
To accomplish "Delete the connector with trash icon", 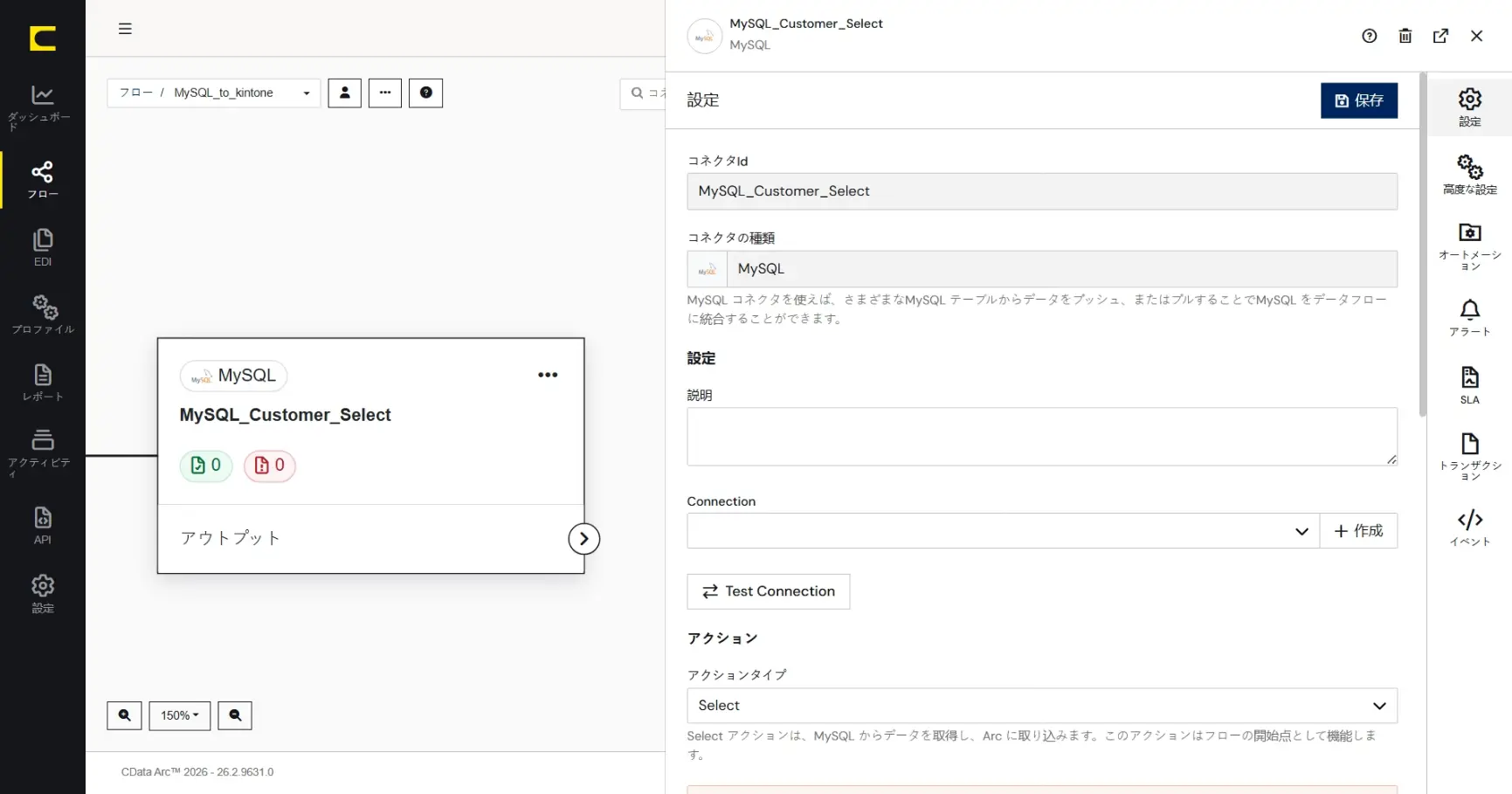I will coord(1405,36).
